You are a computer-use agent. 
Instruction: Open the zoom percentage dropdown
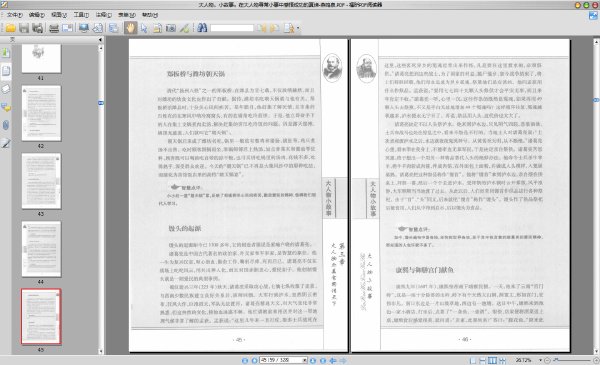pos(540,360)
